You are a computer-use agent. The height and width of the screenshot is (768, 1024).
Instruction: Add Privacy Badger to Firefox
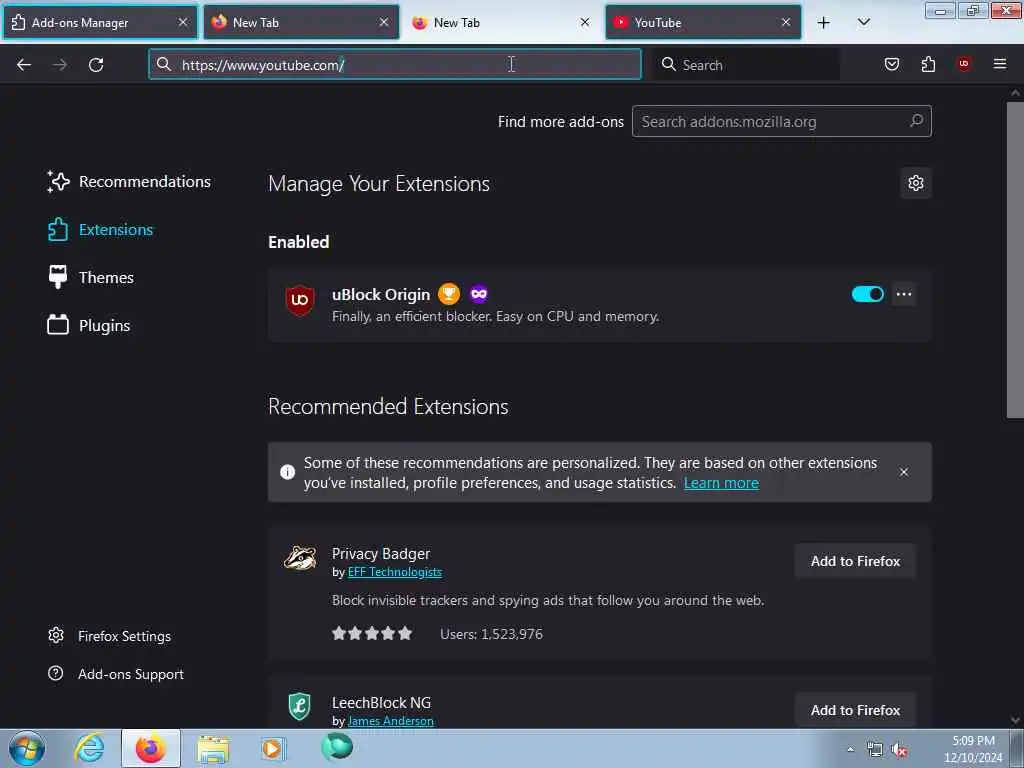[x=855, y=561]
